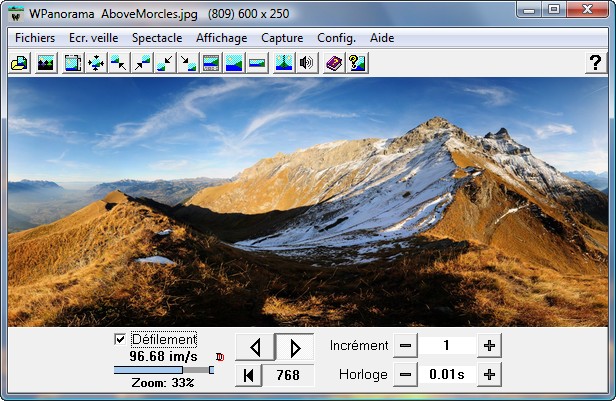Open the help book icon
The width and height of the screenshot is (616, 401).
pos(333,63)
